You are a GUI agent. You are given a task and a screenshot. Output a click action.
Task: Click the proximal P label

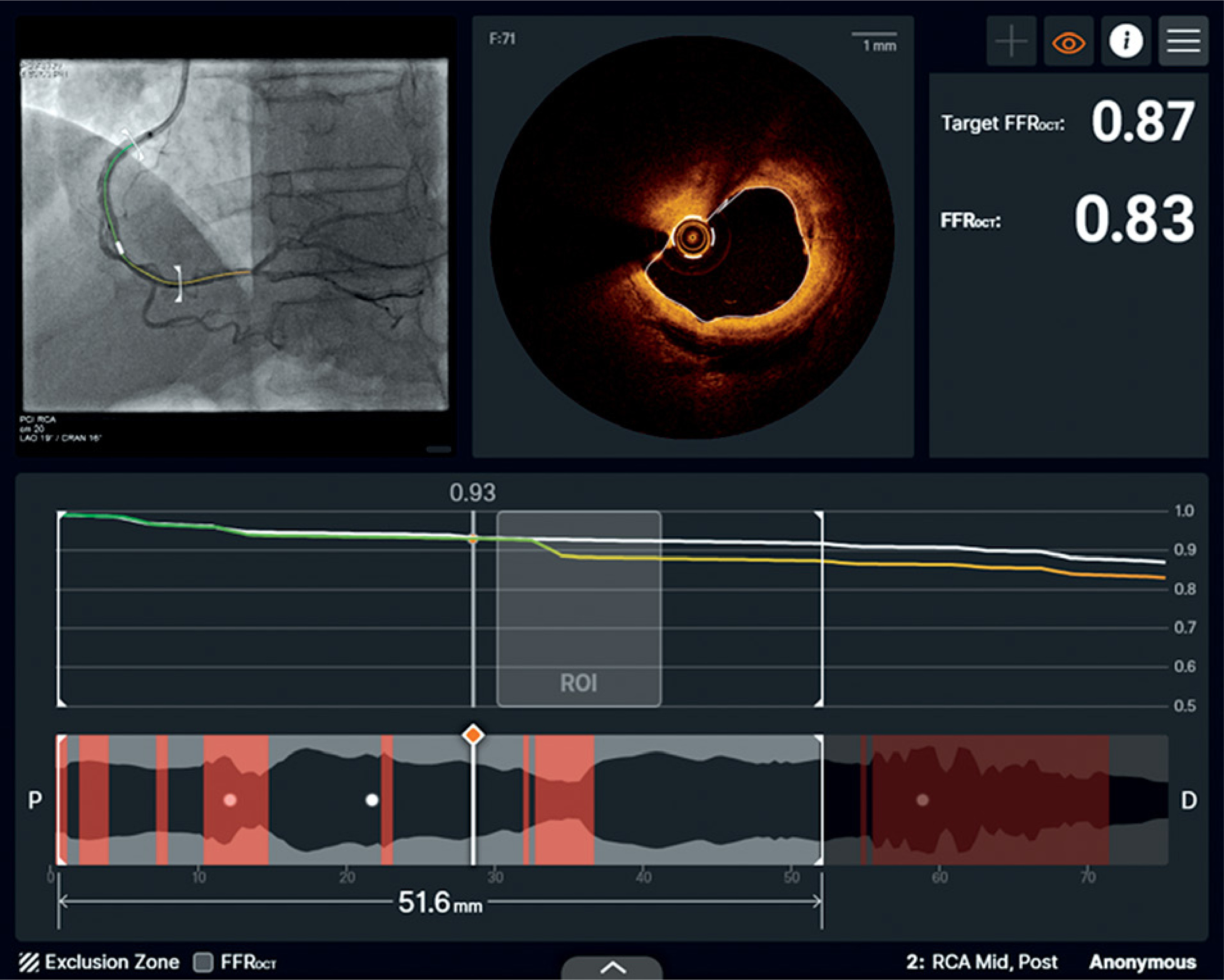coord(35,800)
